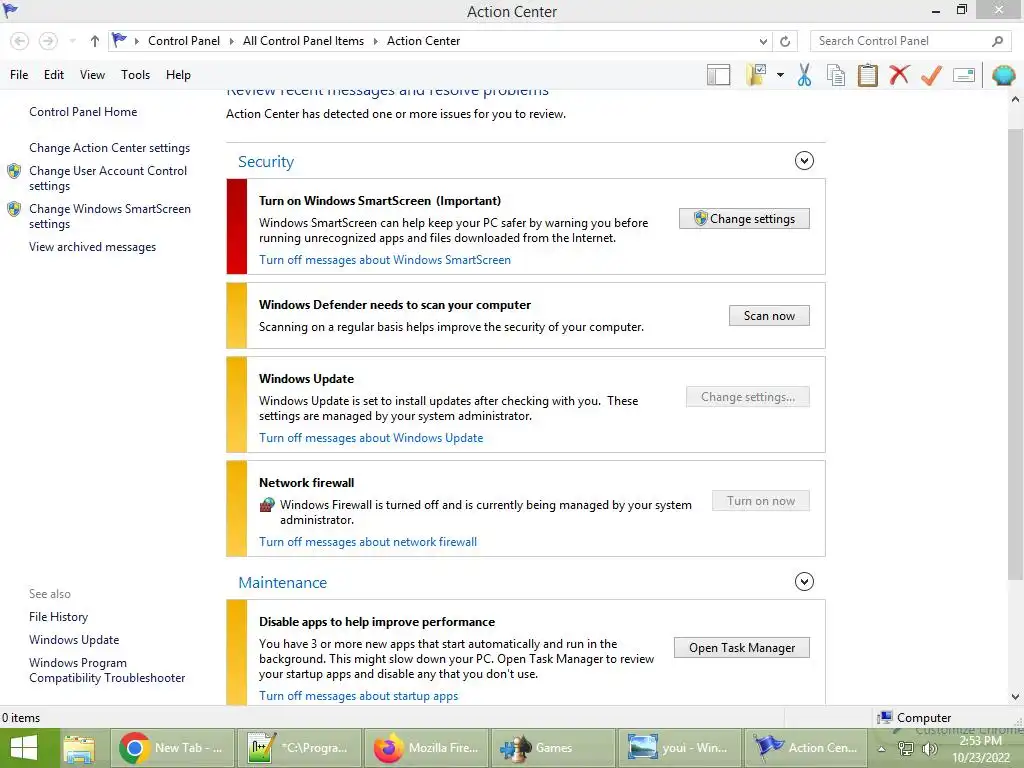Click the scrollbar down arrow

pyautogui.click(x=1015, y=697)
